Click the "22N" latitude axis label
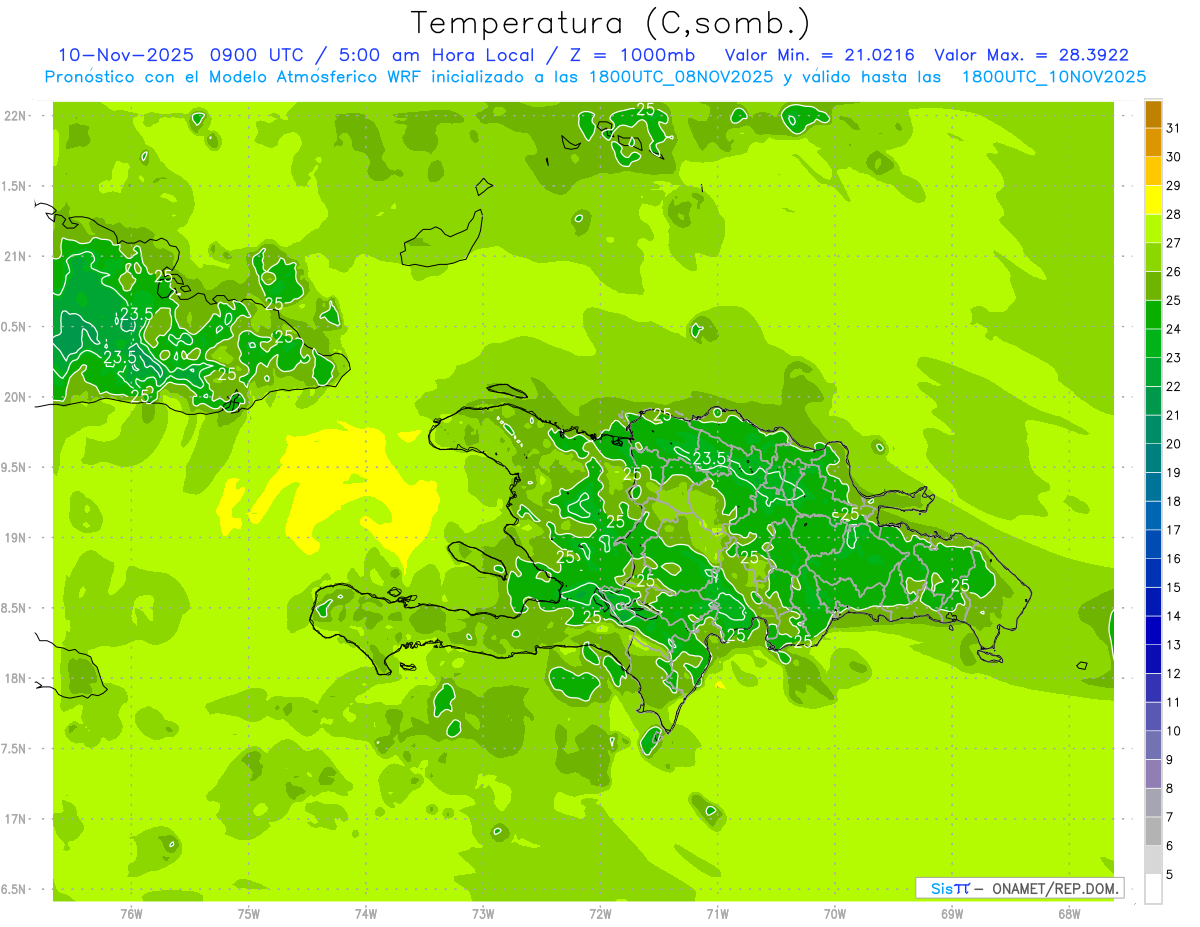The width and height of the screenshot is (1200, 927). tap(16, 116)
